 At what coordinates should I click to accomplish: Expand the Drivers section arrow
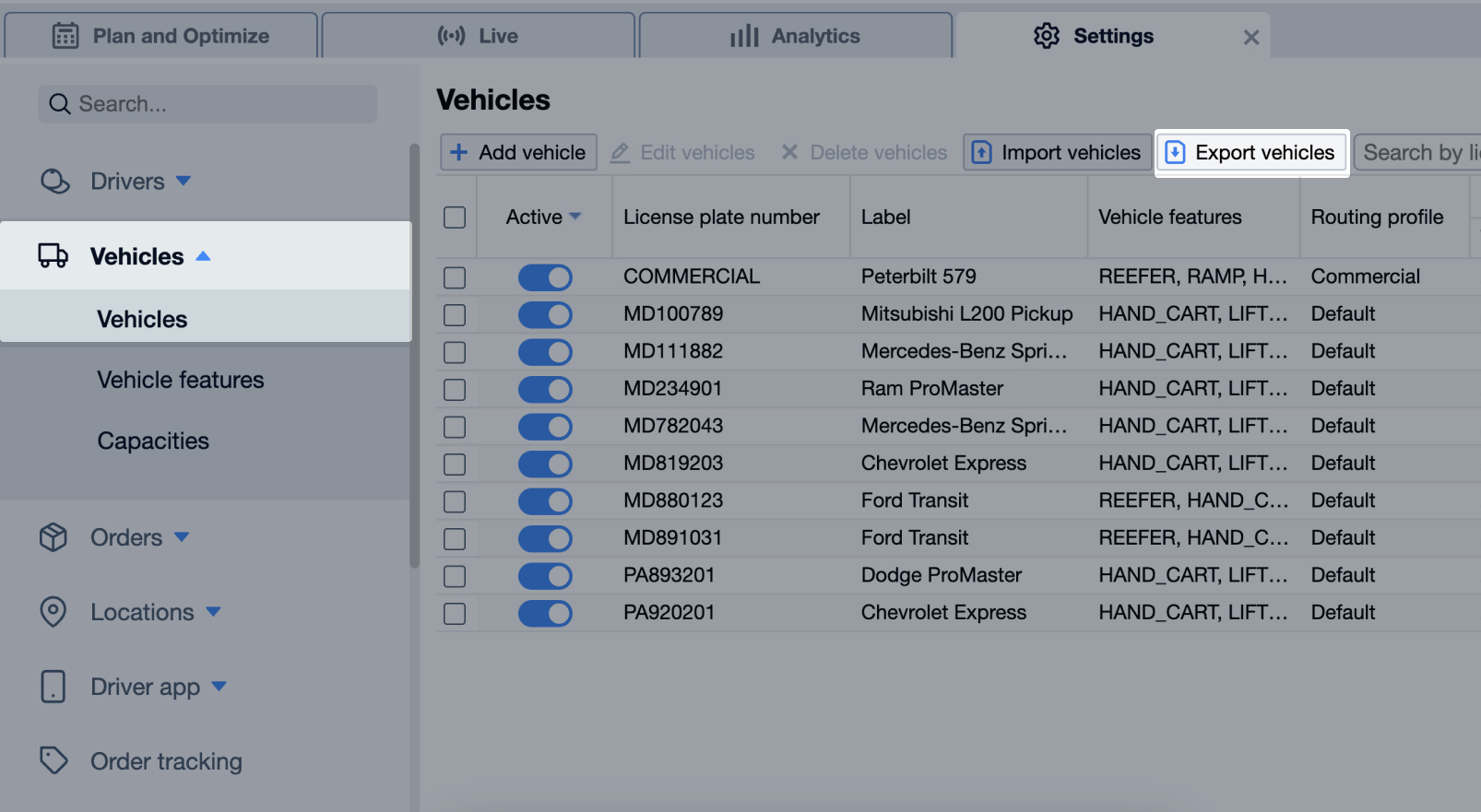click(184, 181)
